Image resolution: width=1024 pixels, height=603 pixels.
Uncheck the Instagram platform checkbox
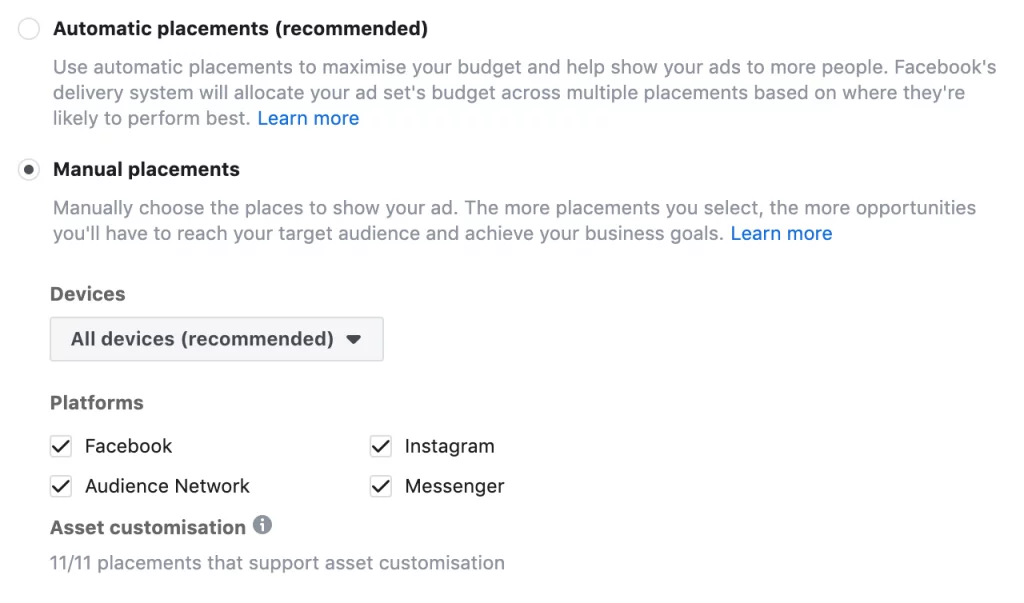[x=381, y=446]
